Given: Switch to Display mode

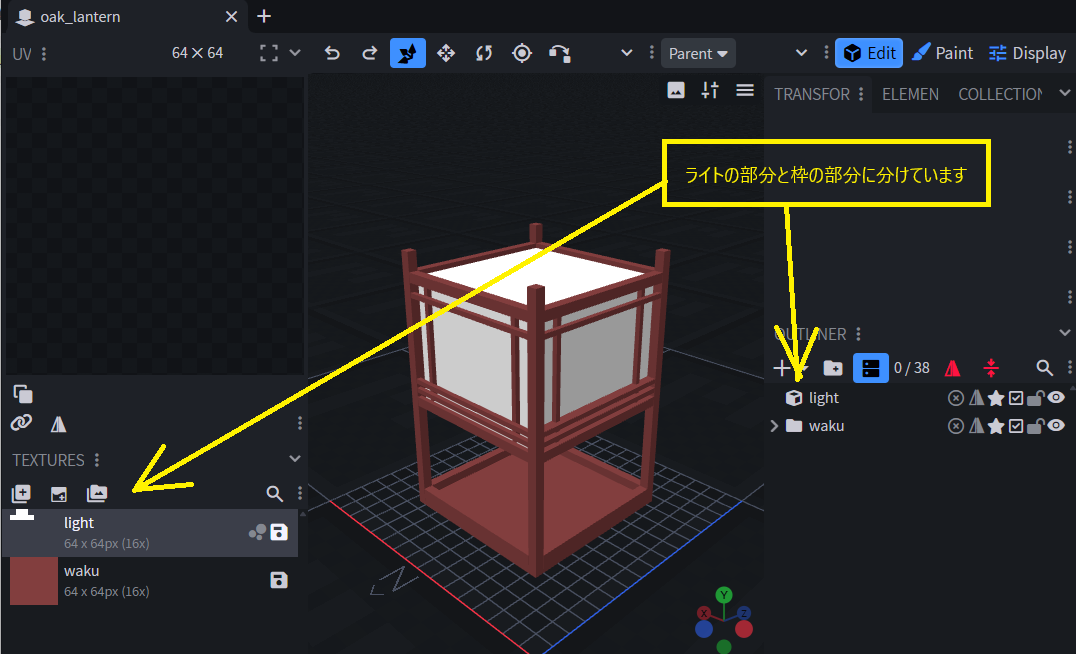Looking at the screenshot, I should click(1027, 53).
